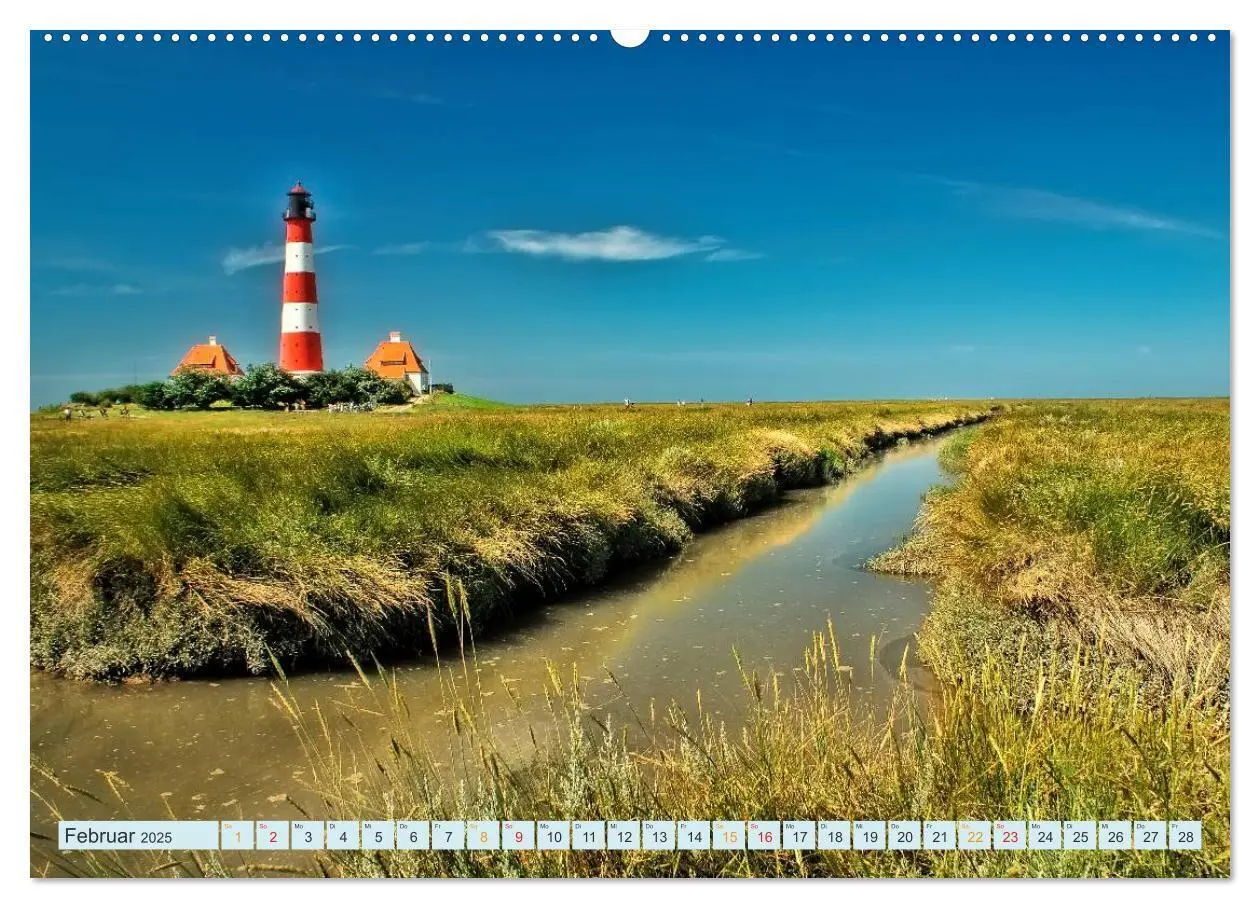1260x908 pixels.
Task: Select date 4 in calendar strip
Action: coord(342,836)
